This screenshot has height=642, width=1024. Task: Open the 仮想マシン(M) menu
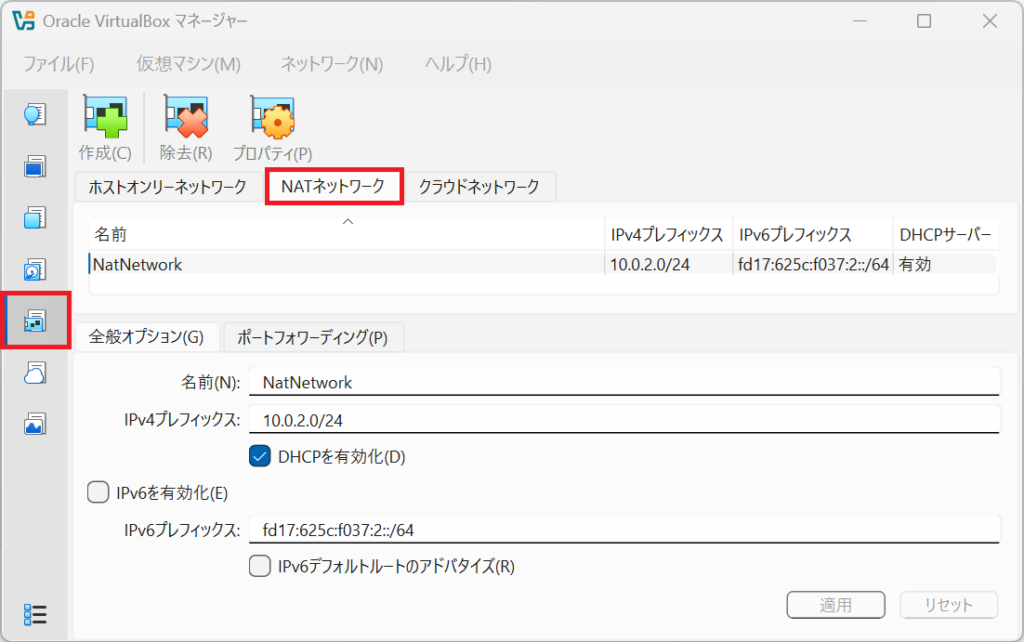(189, 64)
